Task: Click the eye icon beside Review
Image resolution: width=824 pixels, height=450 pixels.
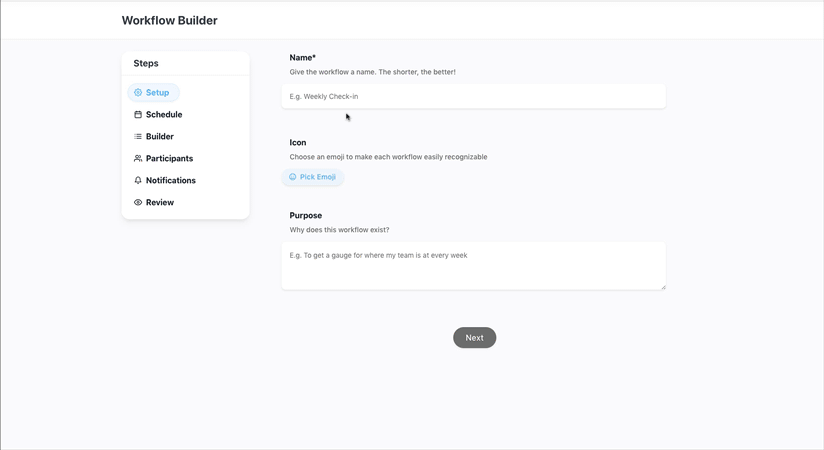Action: 138,202
